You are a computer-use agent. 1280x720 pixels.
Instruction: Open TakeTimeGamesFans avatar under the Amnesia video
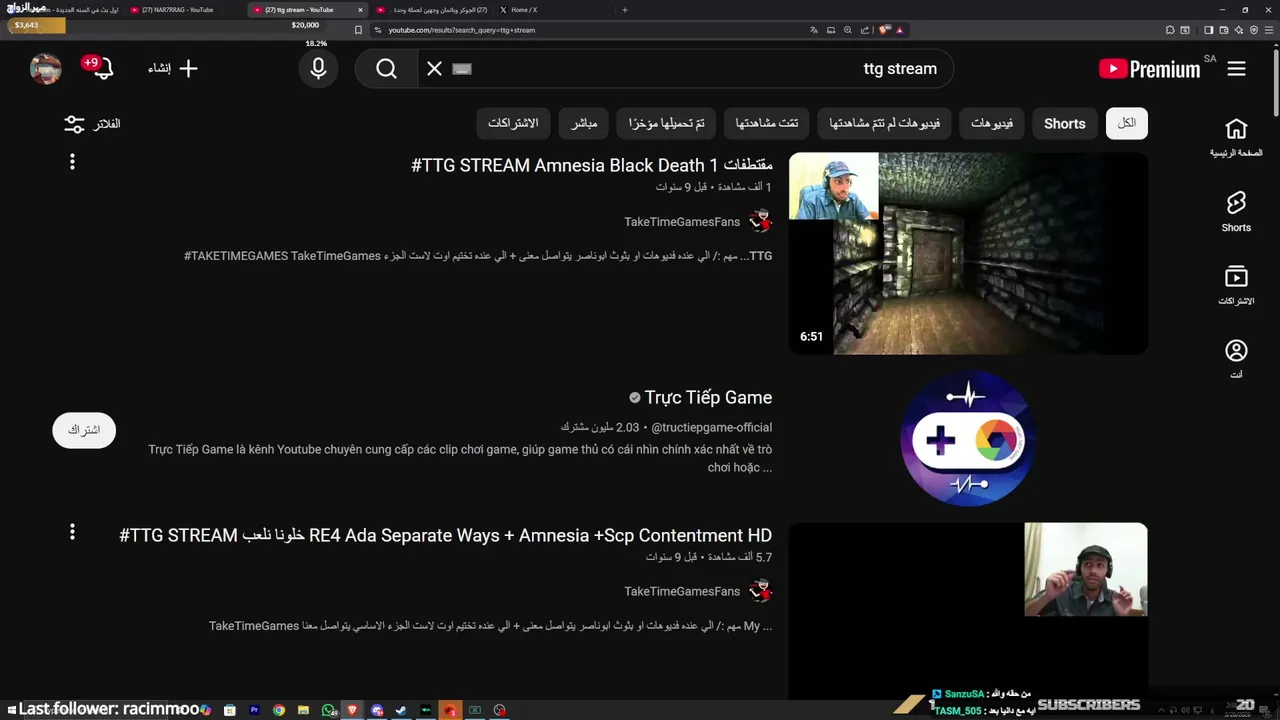click(761, 221)
